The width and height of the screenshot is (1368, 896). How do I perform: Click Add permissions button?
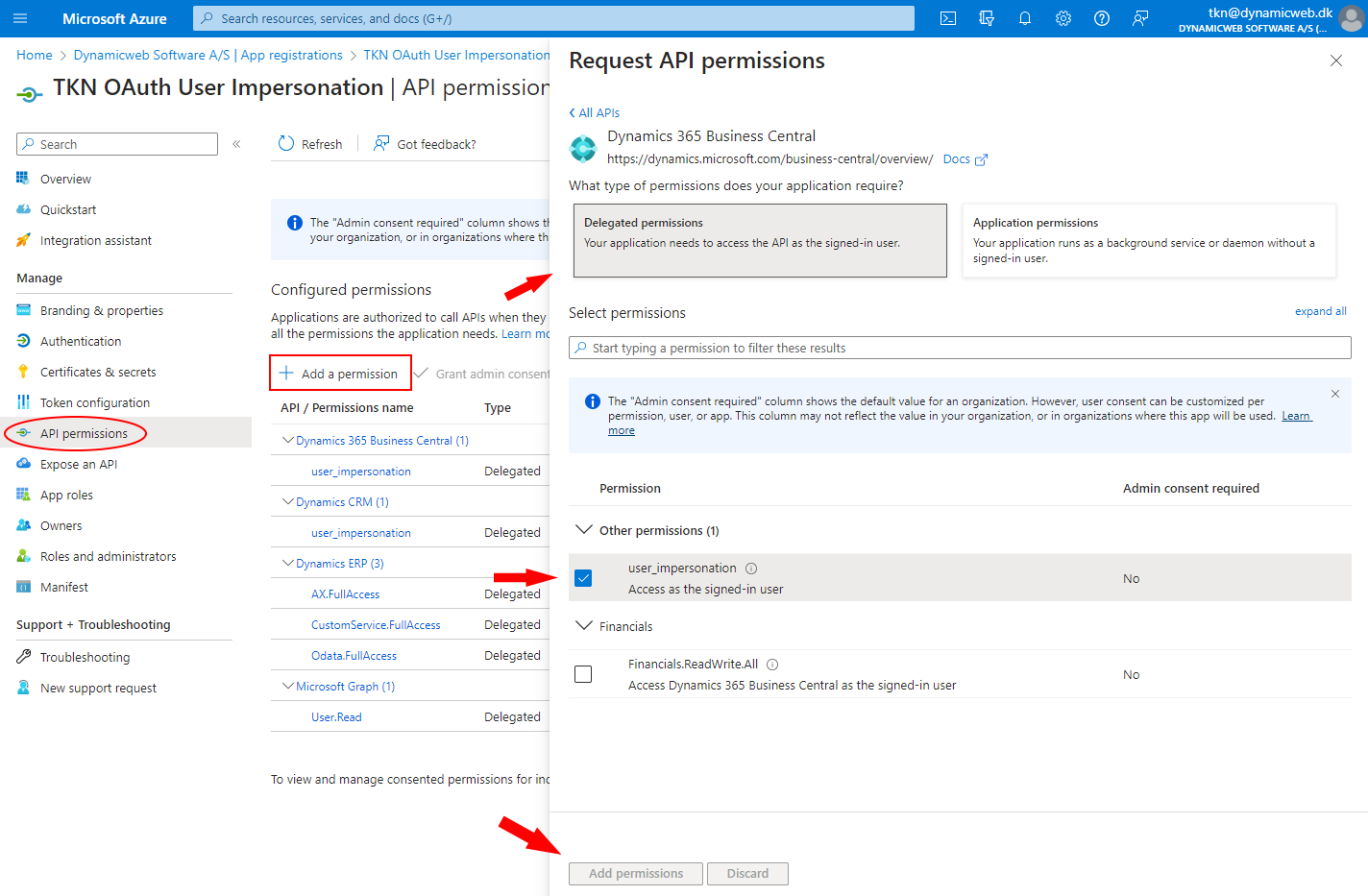tap(636, 874)
